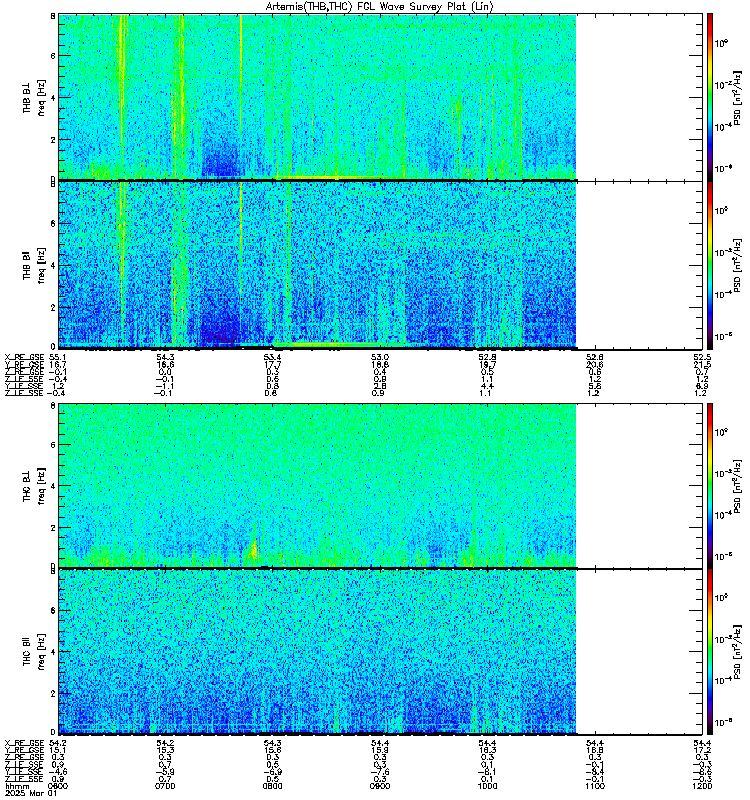Screen dimensions: 750x800
Task: Select the THC B⊥ freq [Hz] axis label
Action: click(x=34, y=486)
